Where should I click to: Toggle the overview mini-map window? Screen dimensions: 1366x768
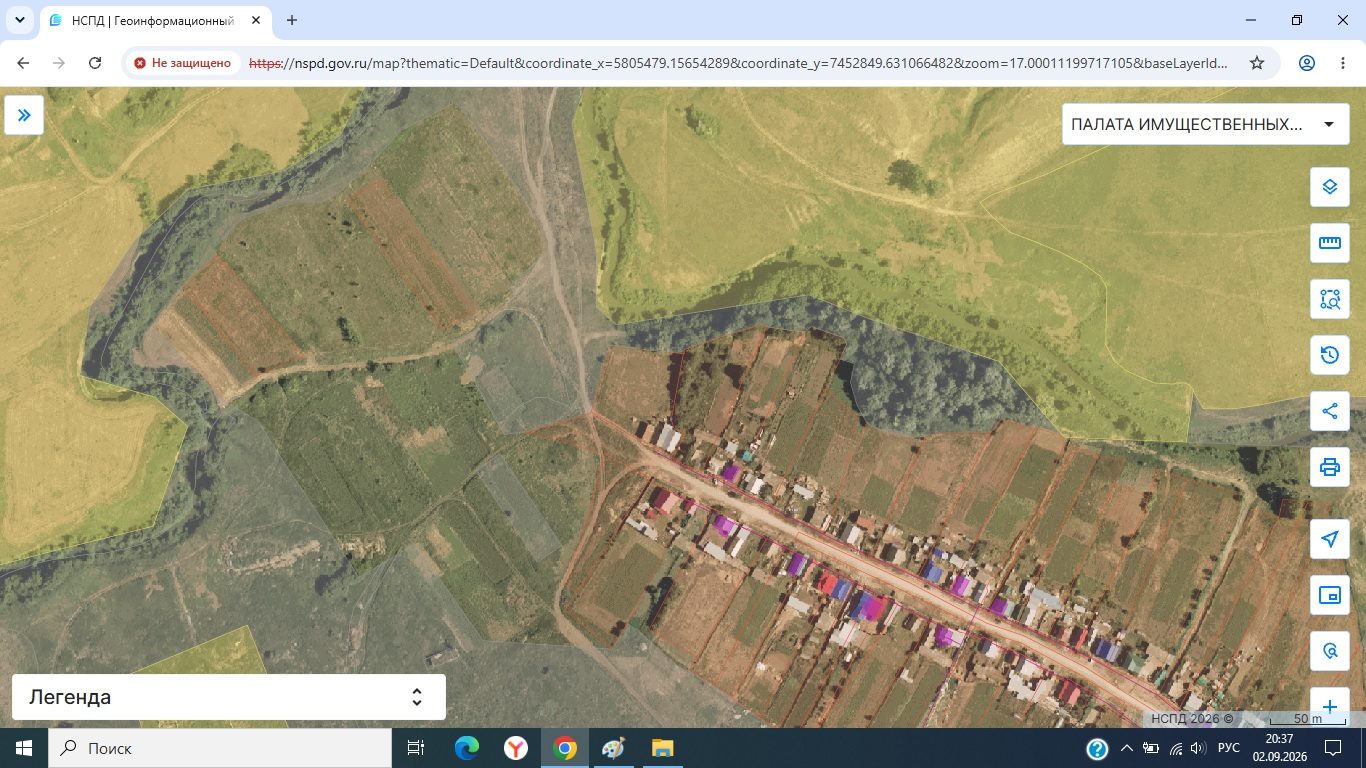(1329, 595)
